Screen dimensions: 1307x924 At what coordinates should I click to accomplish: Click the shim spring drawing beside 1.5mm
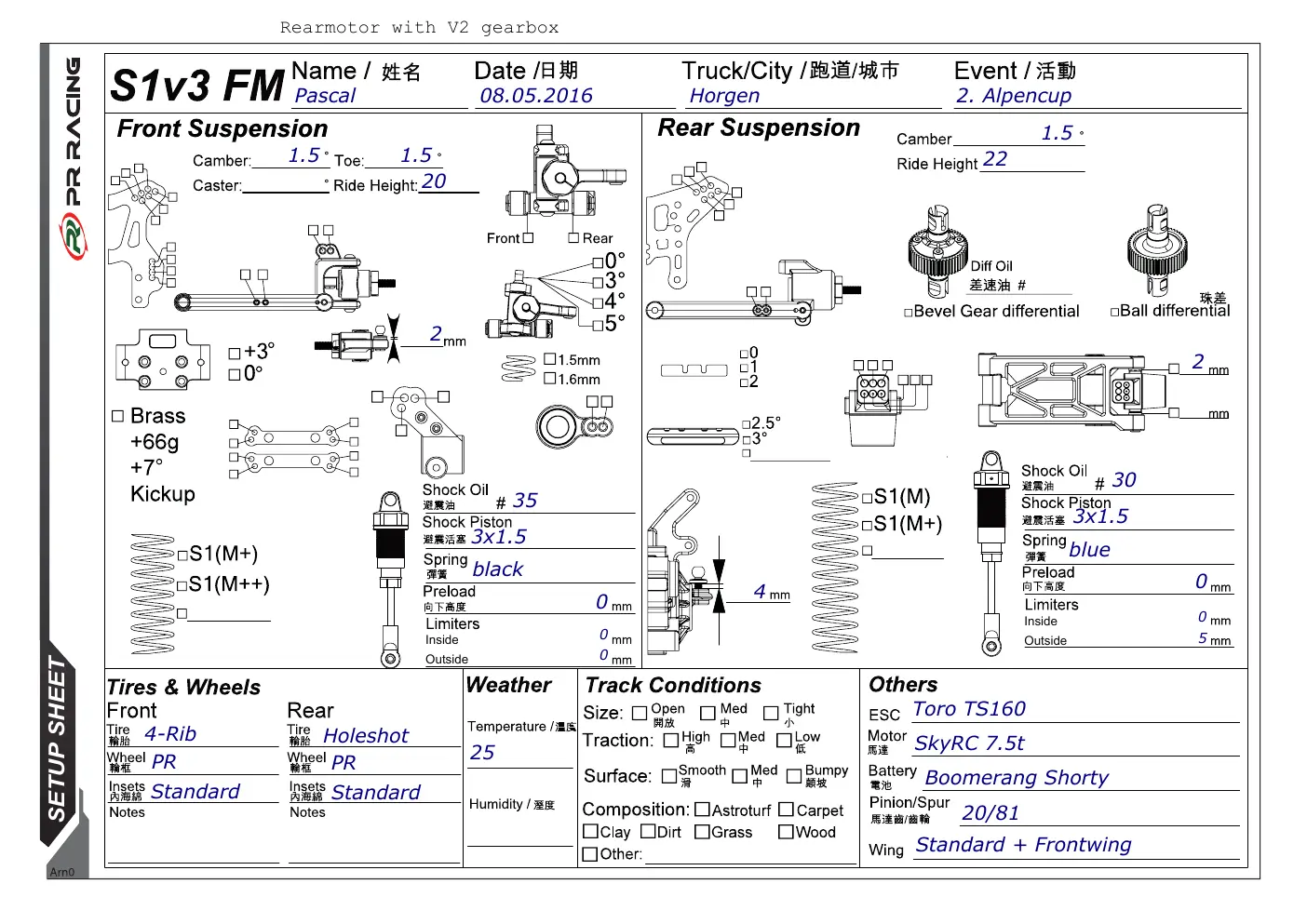519,368
